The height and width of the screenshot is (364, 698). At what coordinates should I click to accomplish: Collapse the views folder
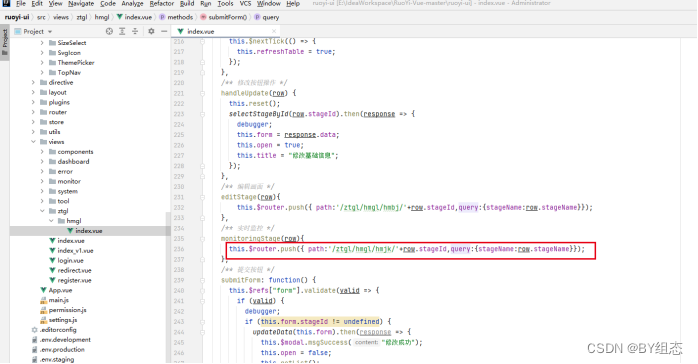[33, 142]
